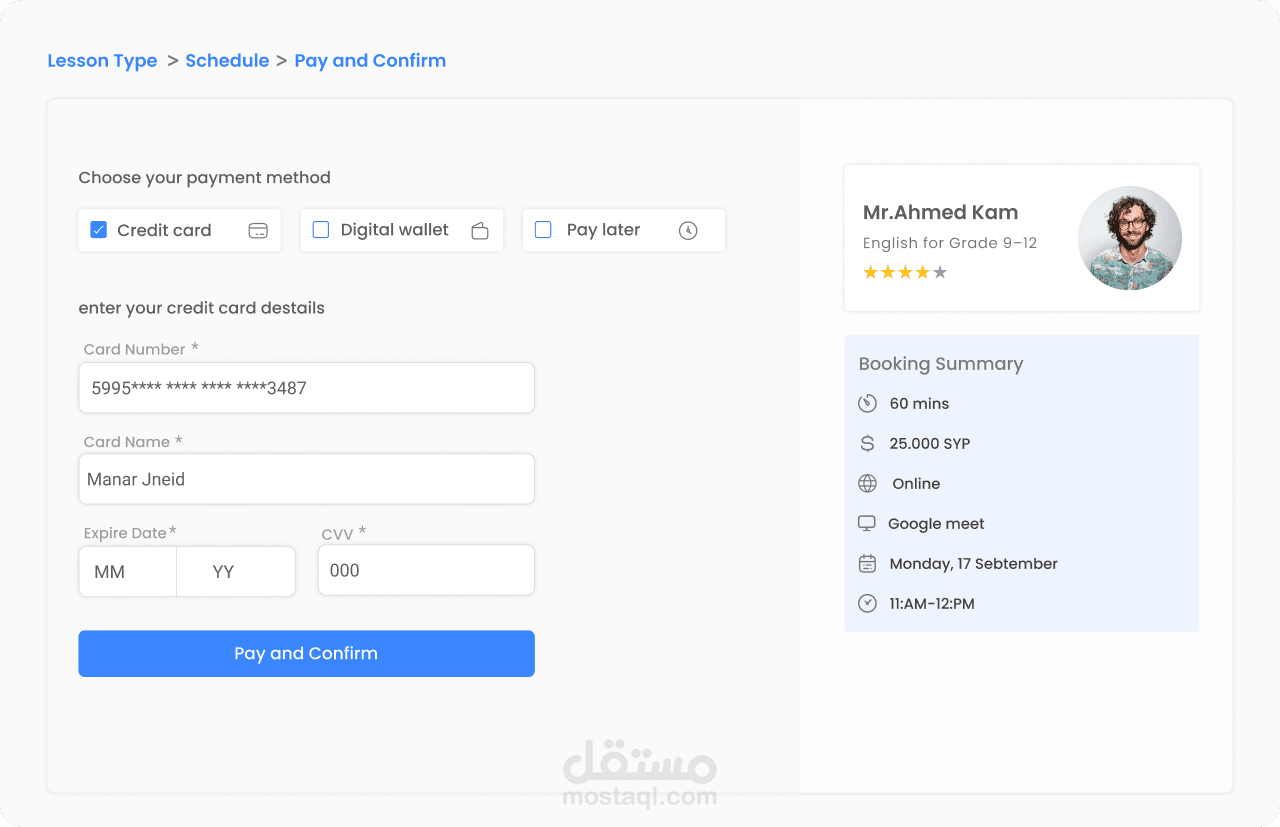The image size is (1280, 827).
Task: Click the calendar icon beside Monday date
Action: 867,563
